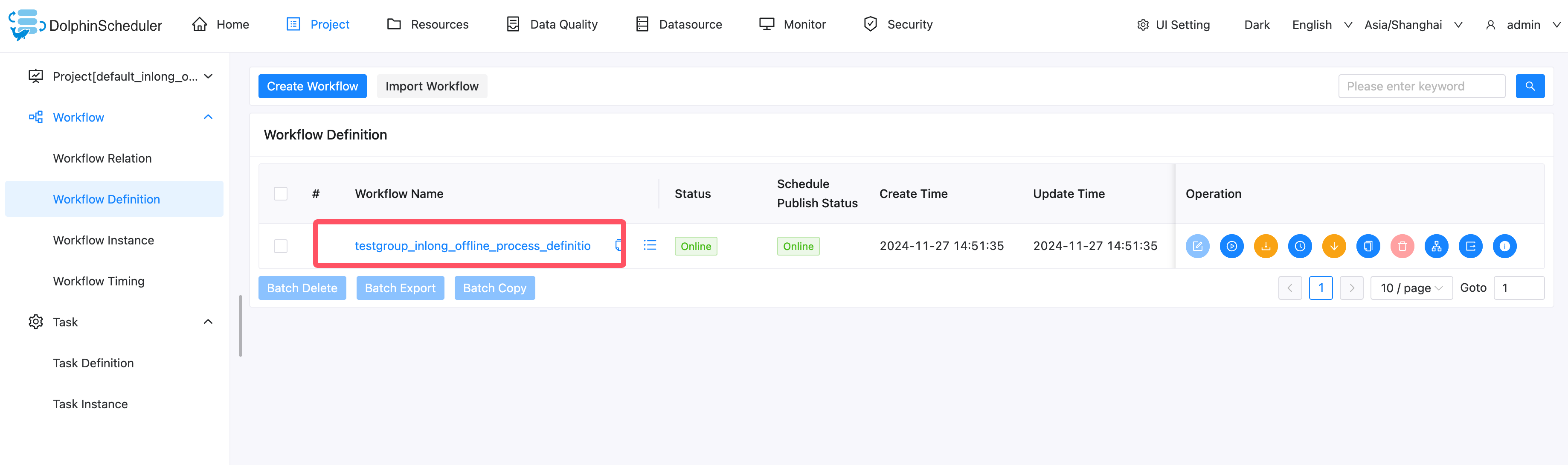Viewport: 1568px width, 465px height.
Task: Go to Workflow Instance in sidebar
Action: pyautogui.click(x=104, y=241)
